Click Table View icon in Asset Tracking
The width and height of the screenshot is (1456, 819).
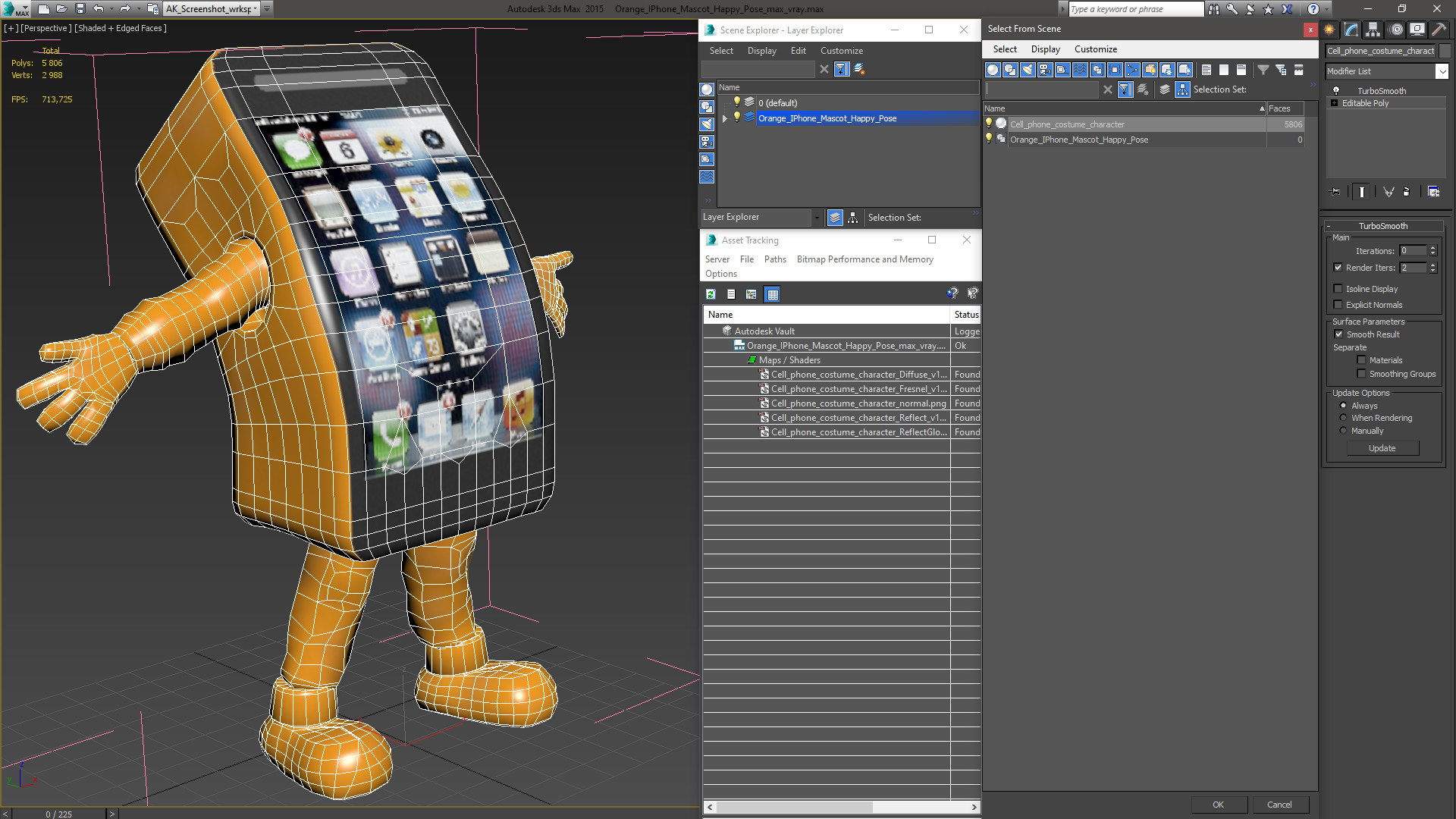point(772,294)
